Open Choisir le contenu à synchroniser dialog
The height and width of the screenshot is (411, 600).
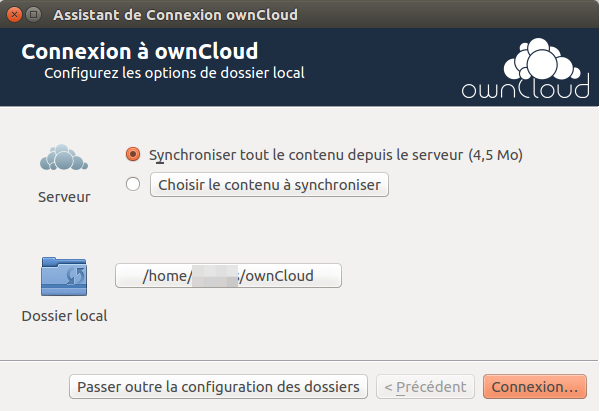click(269, 185)
